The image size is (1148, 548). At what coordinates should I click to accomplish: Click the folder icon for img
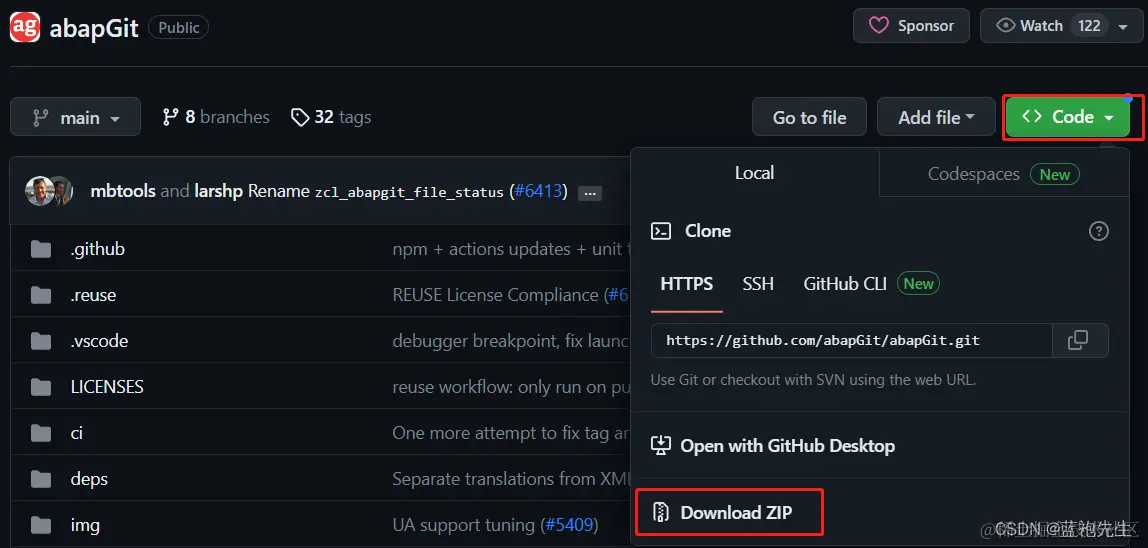41,525
